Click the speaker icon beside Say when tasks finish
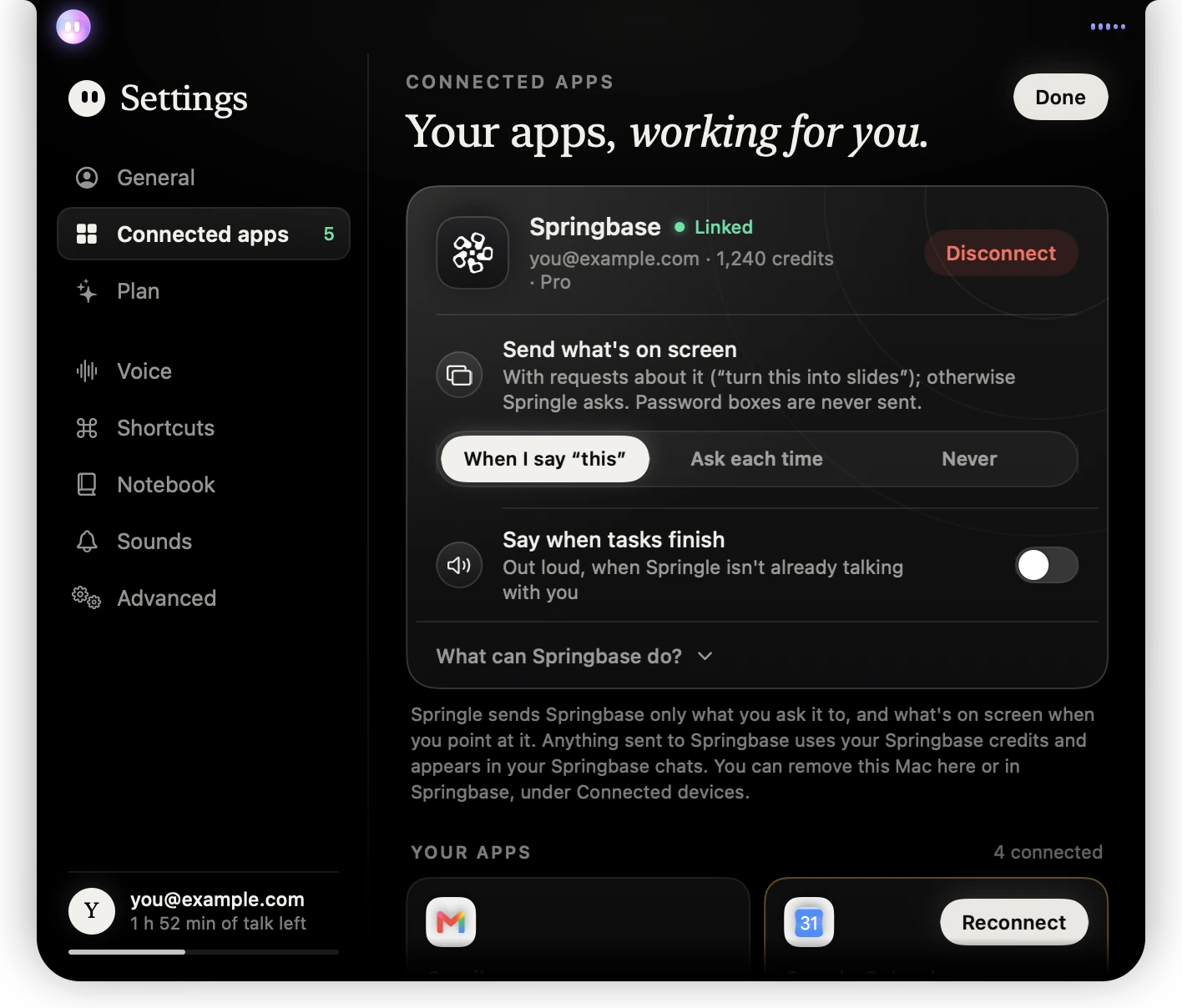Viewport: 1182px width, 1008px height. point(459,566)
